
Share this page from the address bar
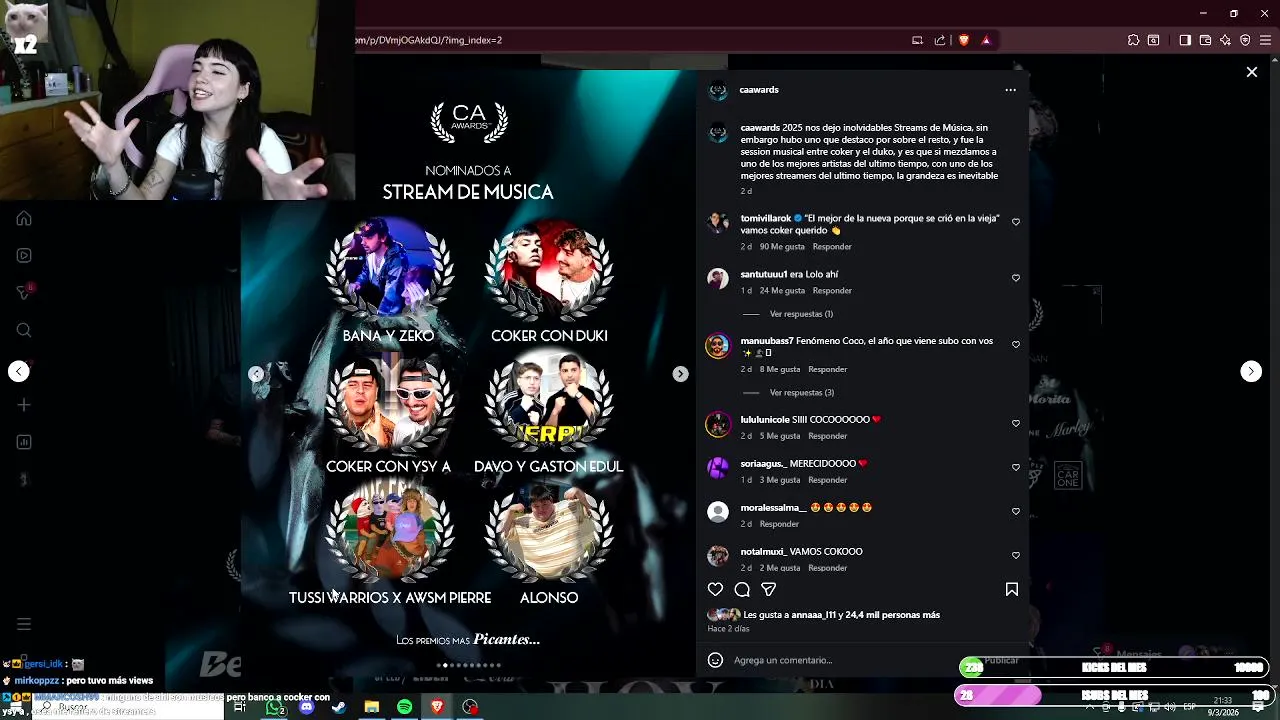pyautogui.click(x=940, y=40)
